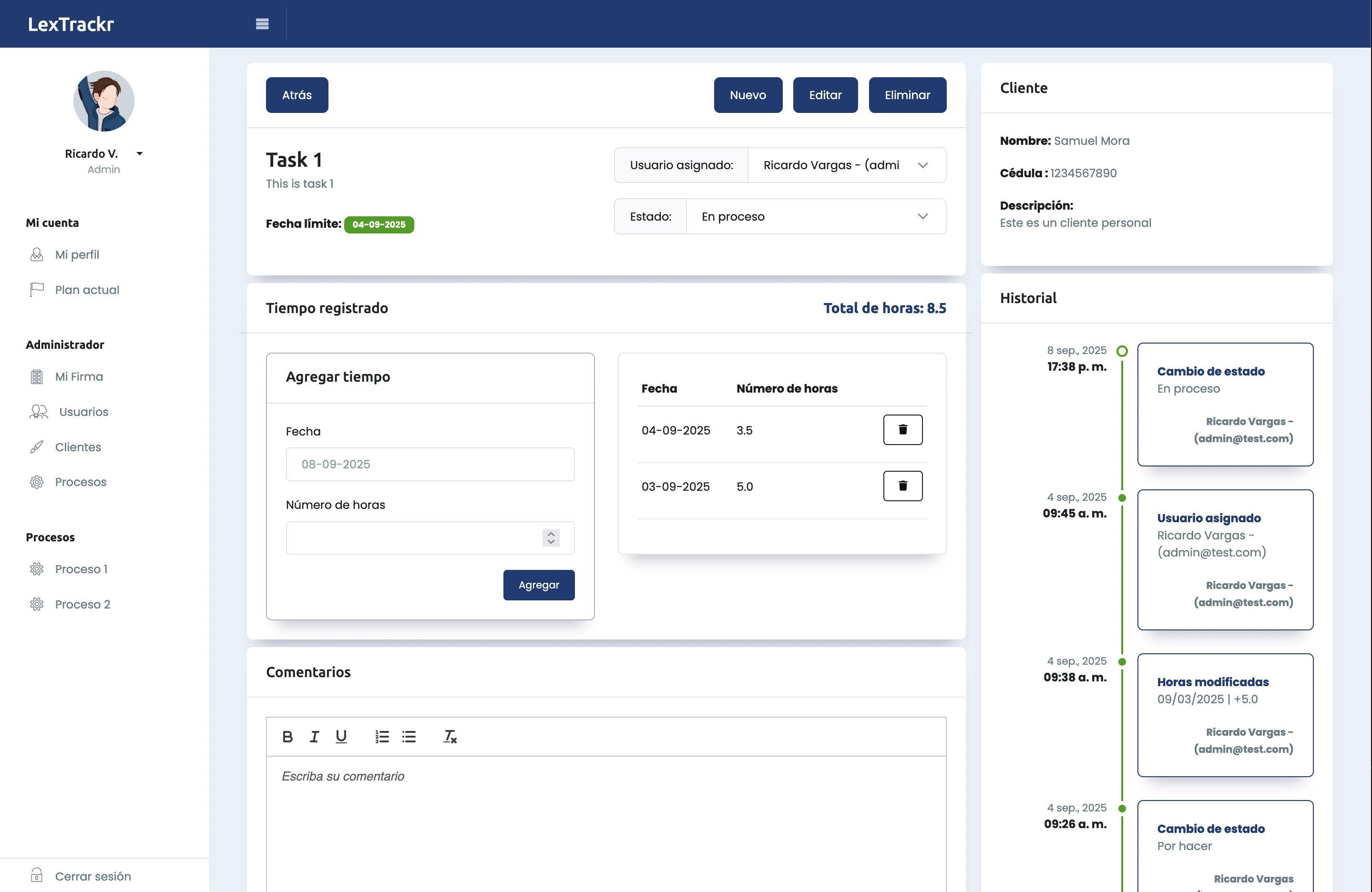The width and height of the screenshot is (1372, 892).
Task: Open the Estado dropdown
Action: 816,217
